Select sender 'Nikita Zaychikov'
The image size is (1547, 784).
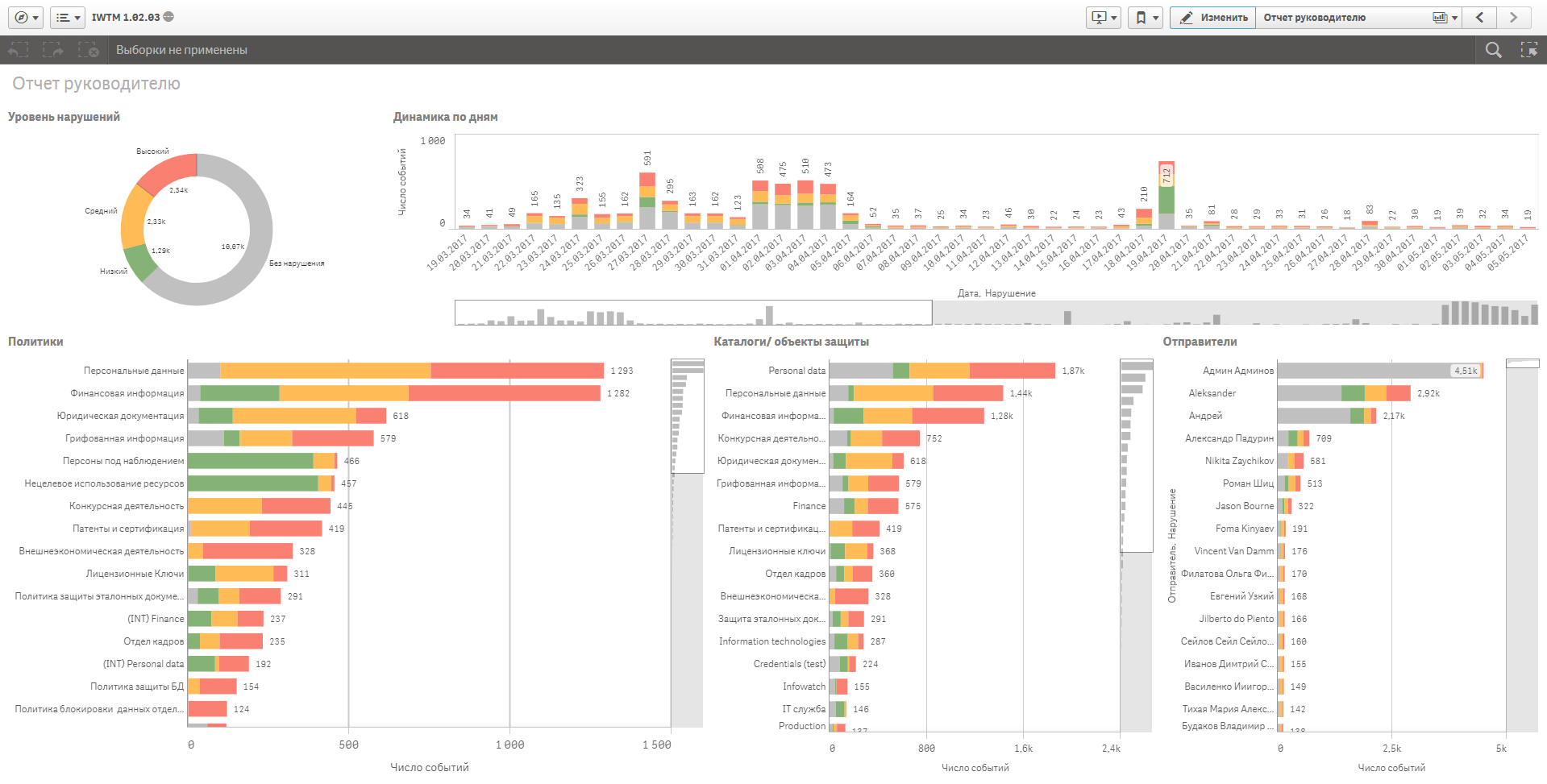(x=1240, y=461)
